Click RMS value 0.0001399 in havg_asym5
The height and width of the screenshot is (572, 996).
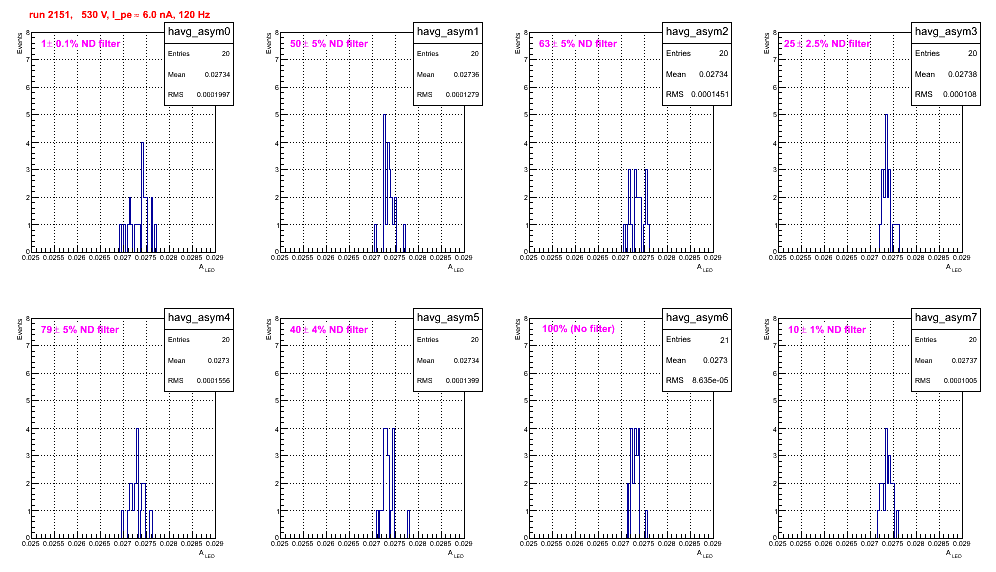click(462, 381)
